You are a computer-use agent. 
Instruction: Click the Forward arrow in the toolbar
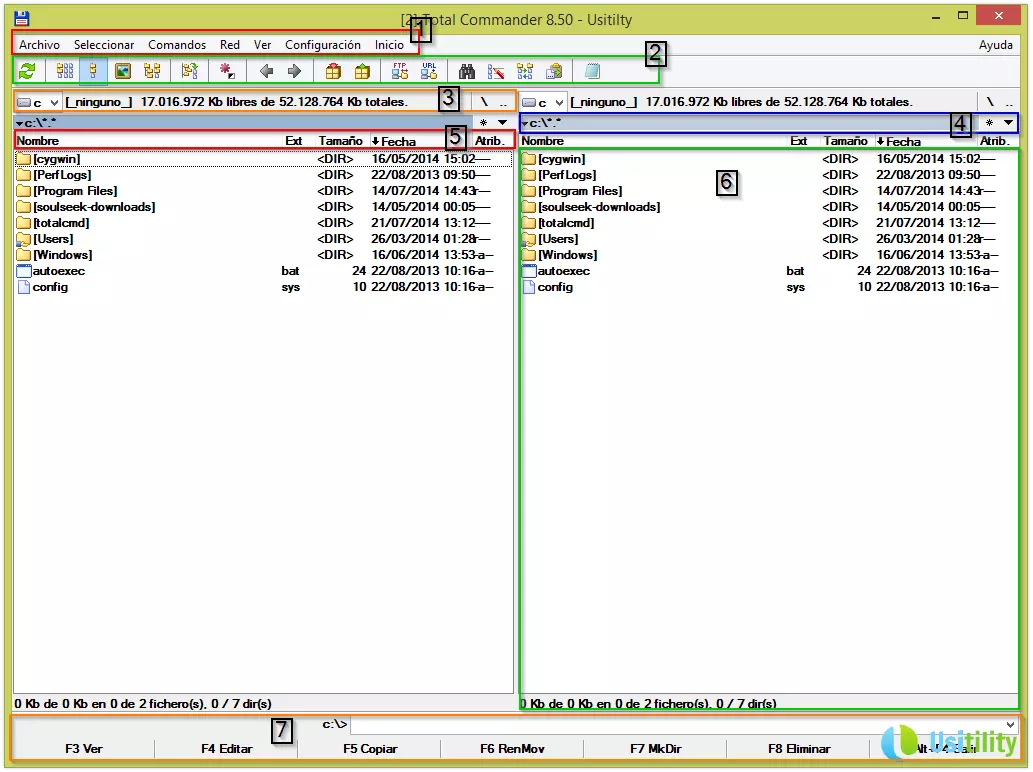point(294,71)
